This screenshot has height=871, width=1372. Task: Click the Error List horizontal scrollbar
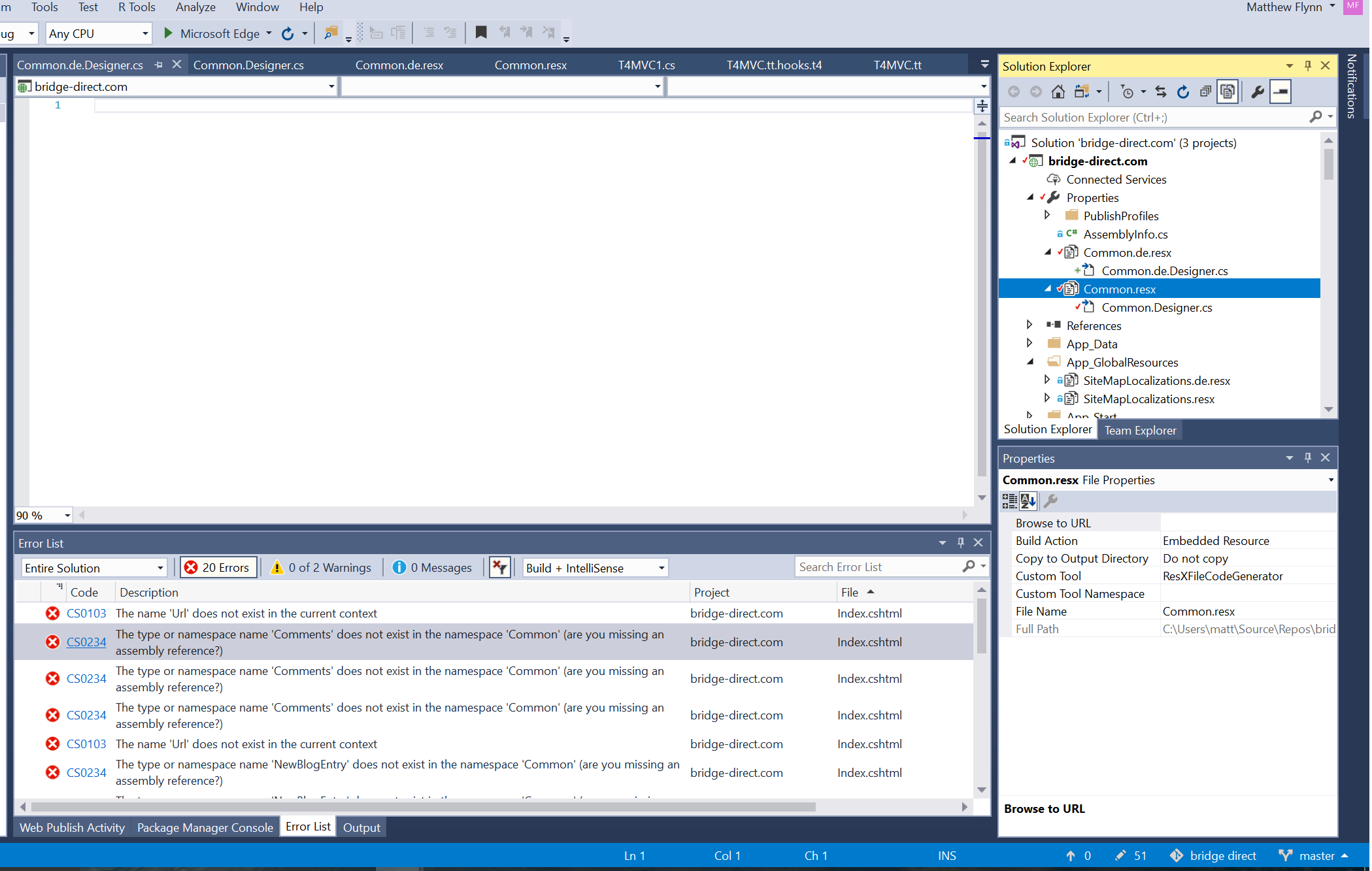[424, 807]
